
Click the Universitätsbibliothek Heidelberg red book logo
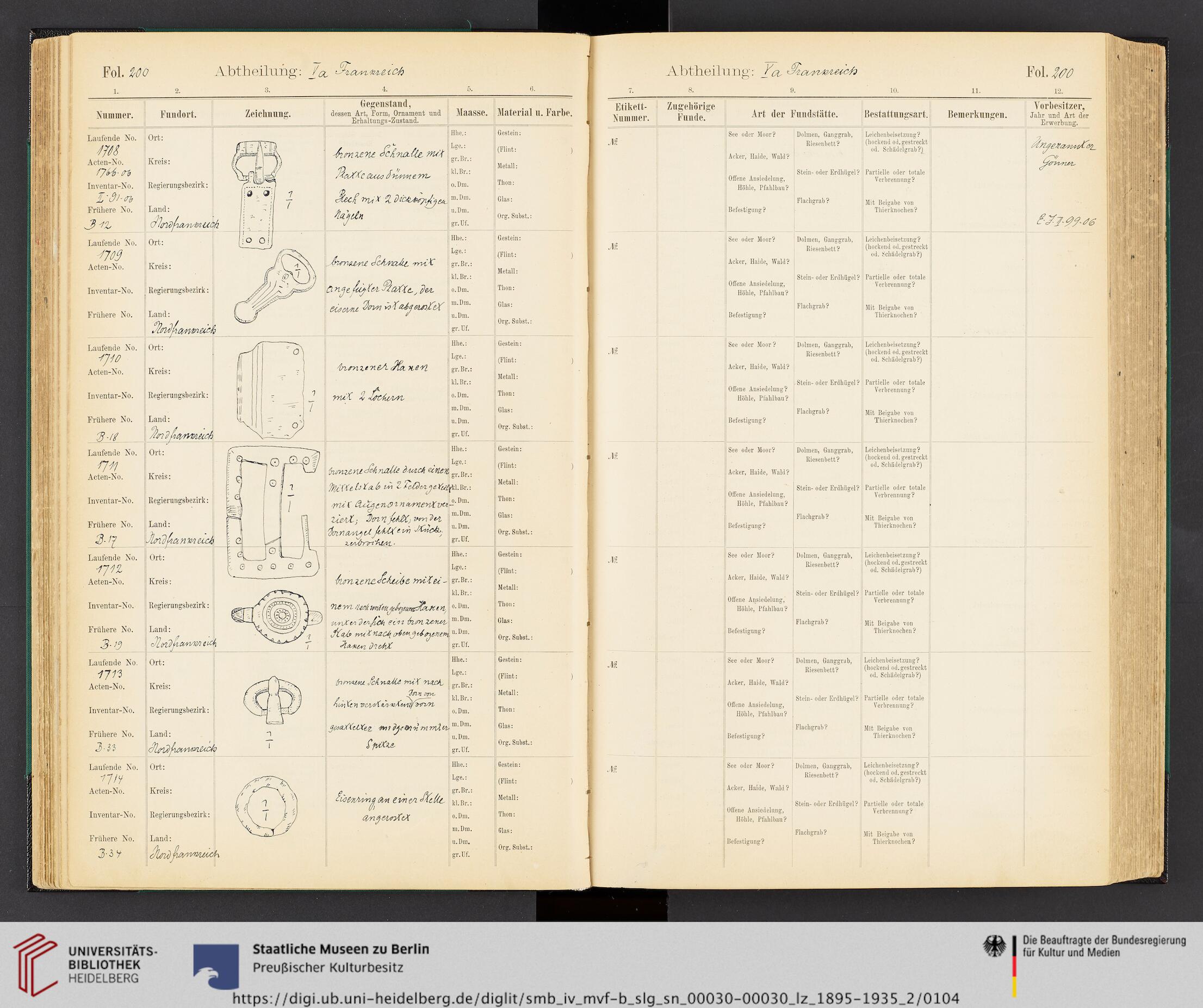tap(35, 965)
